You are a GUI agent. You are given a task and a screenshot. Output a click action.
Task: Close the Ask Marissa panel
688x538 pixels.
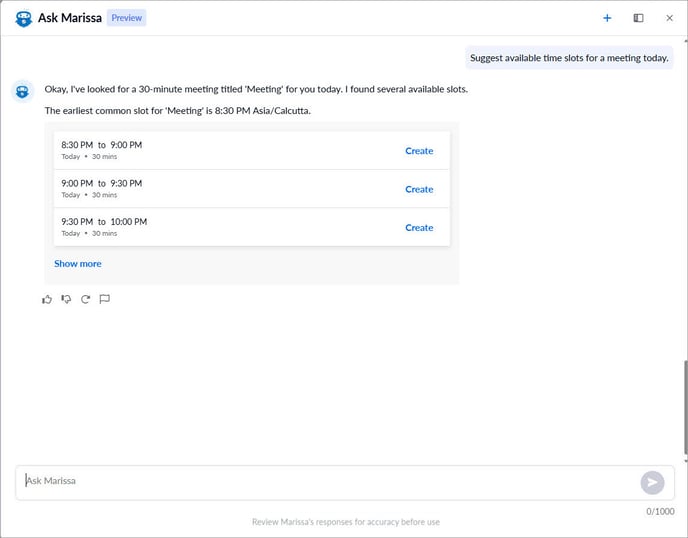point(669,18)
